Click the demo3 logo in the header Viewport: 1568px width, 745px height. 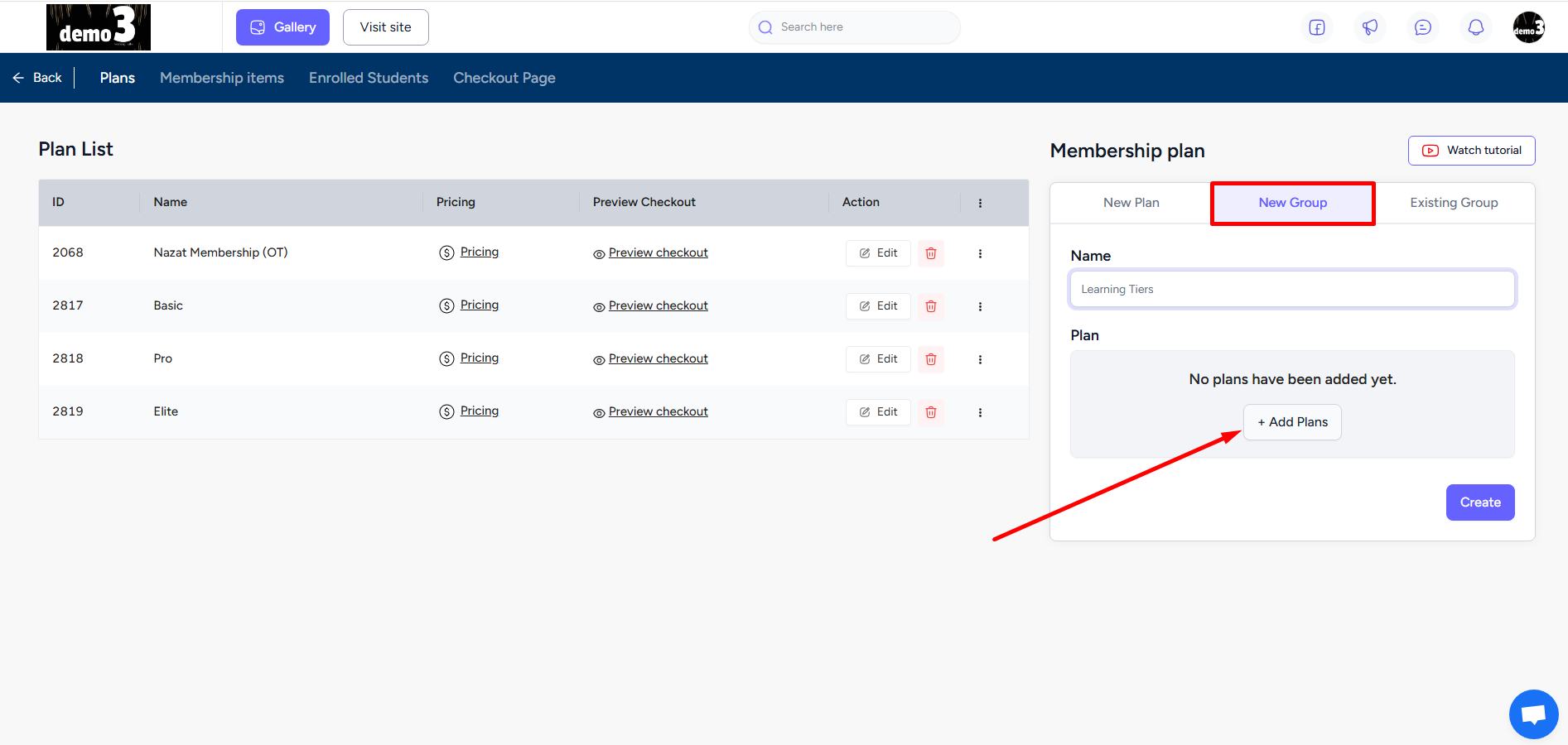point(99,27)
